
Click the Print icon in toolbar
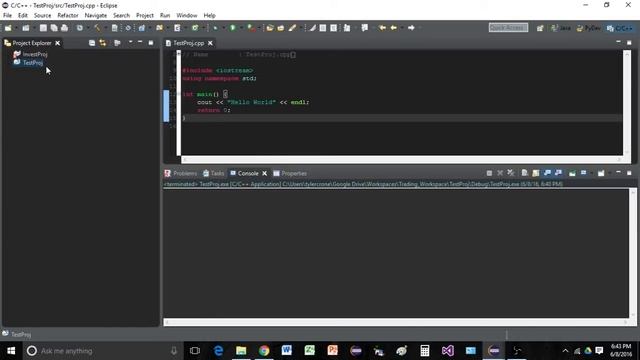coord(64,28)
